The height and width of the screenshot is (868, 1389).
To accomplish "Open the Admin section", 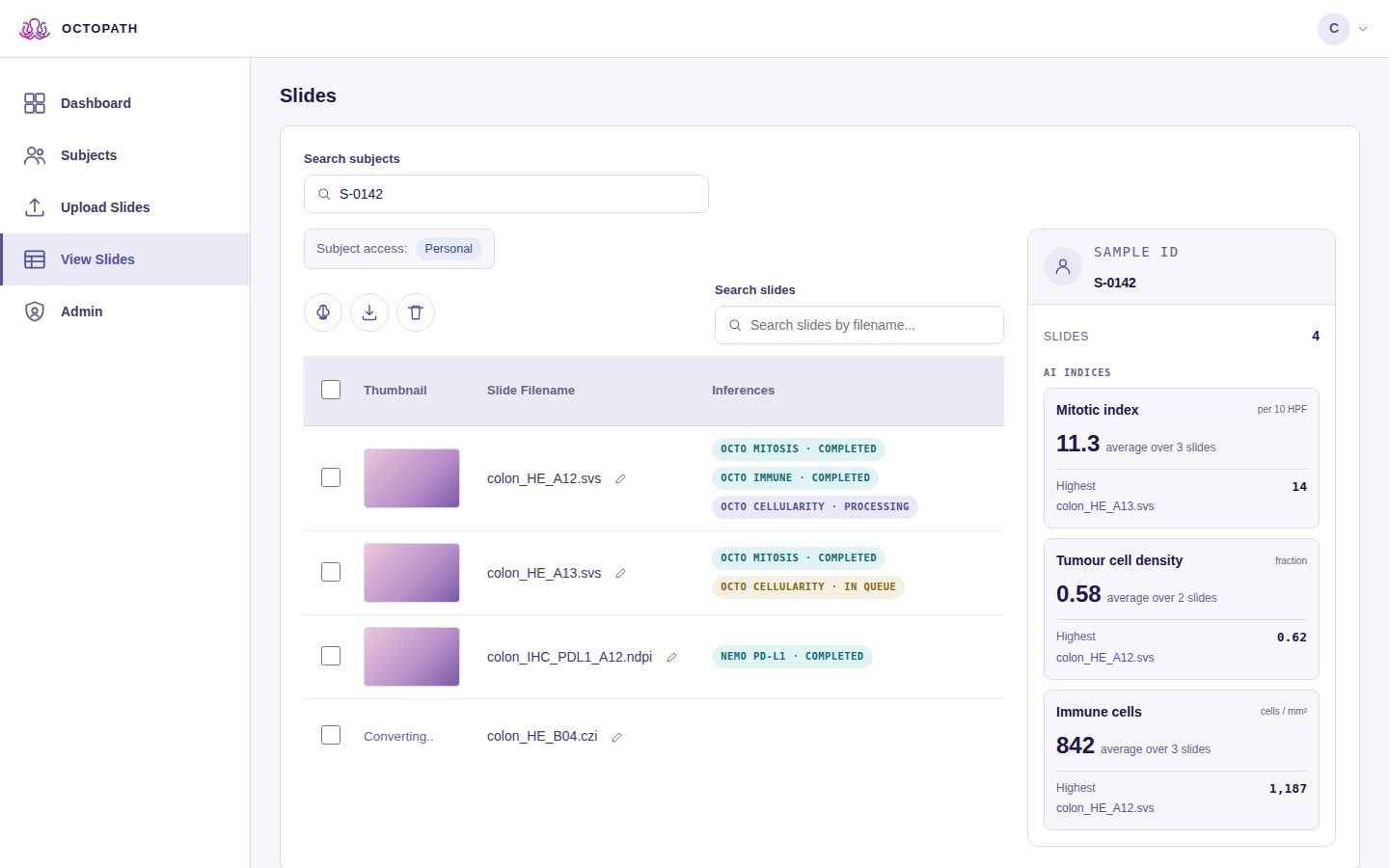I will [x=125, y=312].
